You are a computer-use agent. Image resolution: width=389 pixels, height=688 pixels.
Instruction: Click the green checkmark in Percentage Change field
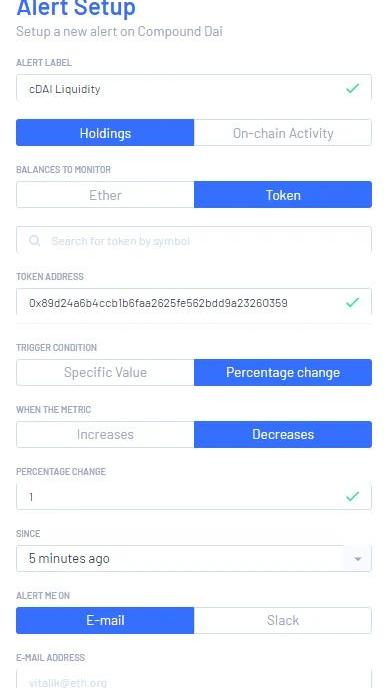tap(352, 496)
